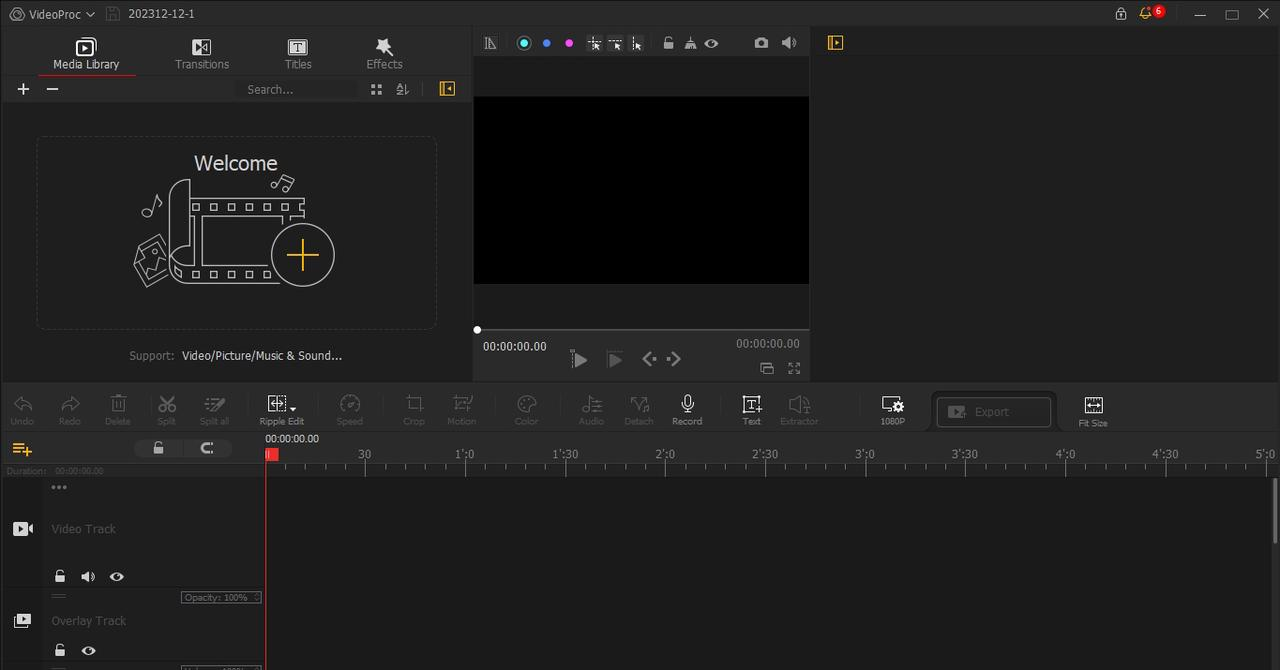Toggle the Video Track lock
The width and height of the screenshot is (1280, 670).
click(60, 577)
